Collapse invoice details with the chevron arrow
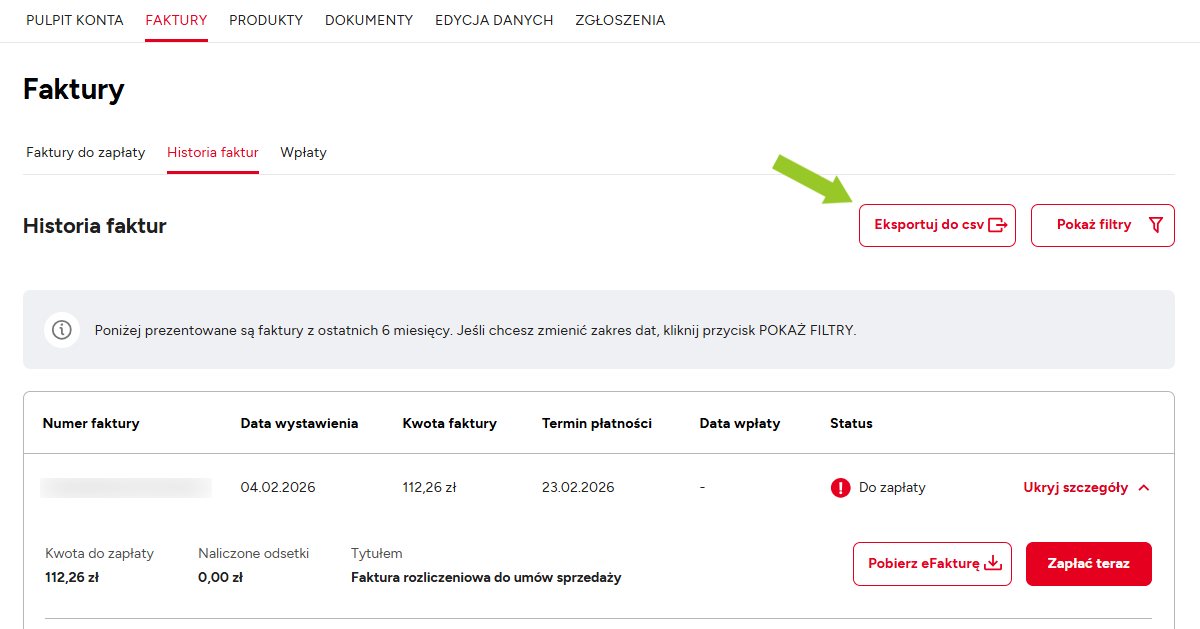The image size is (1200, 629). click(1144, 488)
